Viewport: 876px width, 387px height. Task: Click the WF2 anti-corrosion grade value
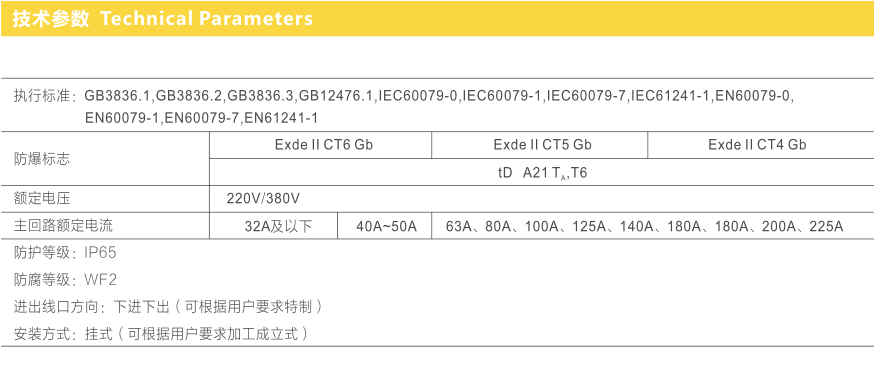coord(101,280)
